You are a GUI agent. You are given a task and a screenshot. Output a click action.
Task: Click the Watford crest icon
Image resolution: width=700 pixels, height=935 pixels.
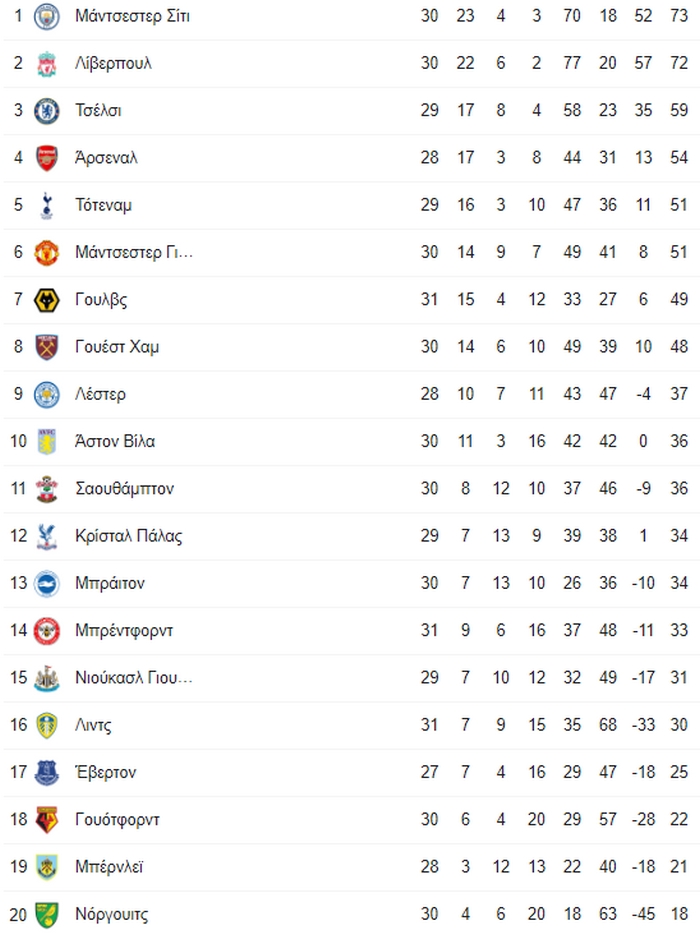tap(47, 820)
